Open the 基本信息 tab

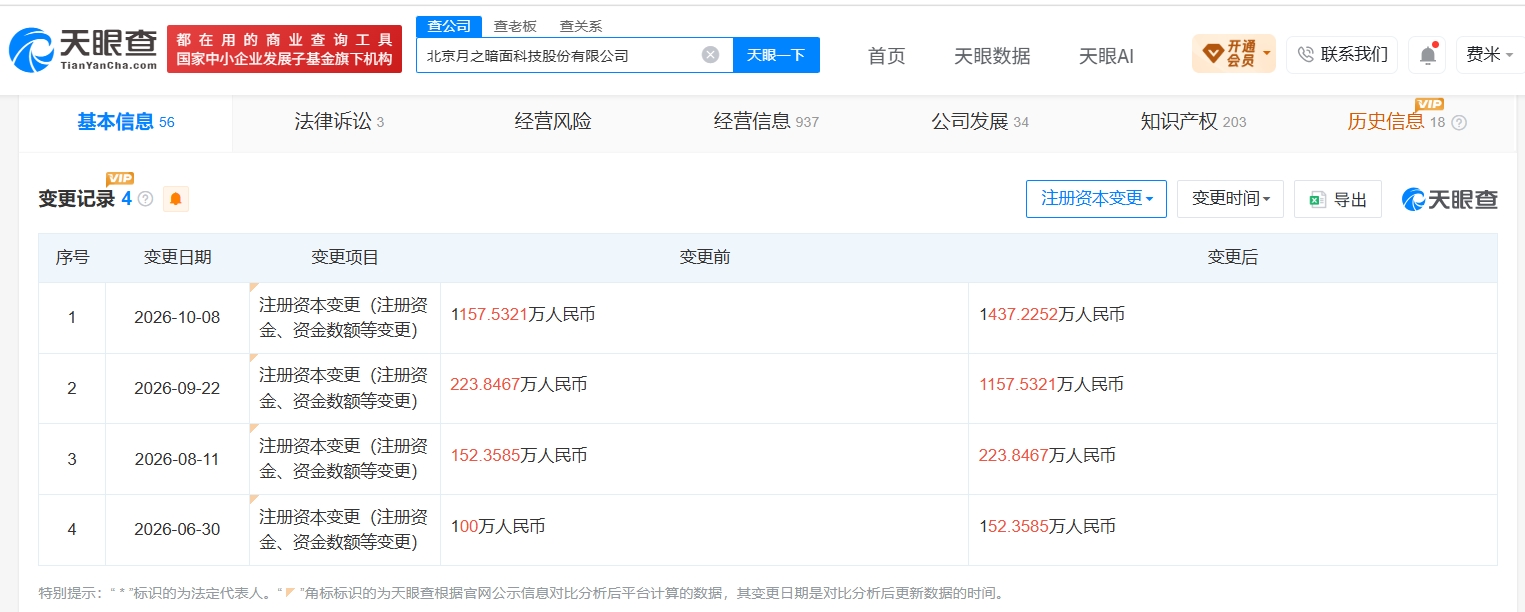click(126, 123)
